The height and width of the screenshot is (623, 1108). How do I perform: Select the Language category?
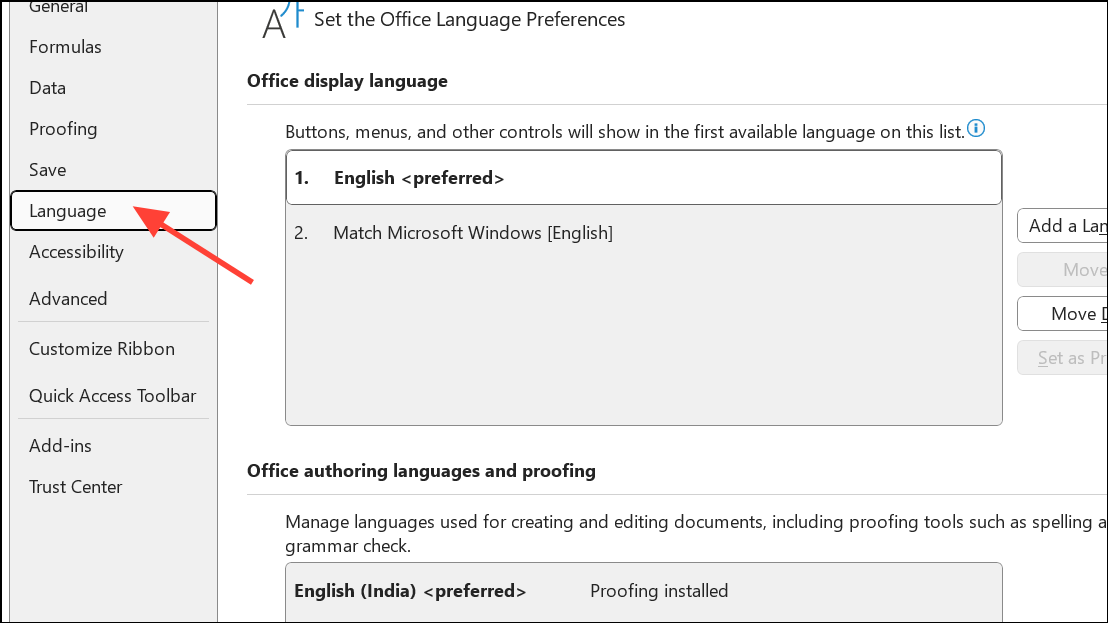click(113, 210)
